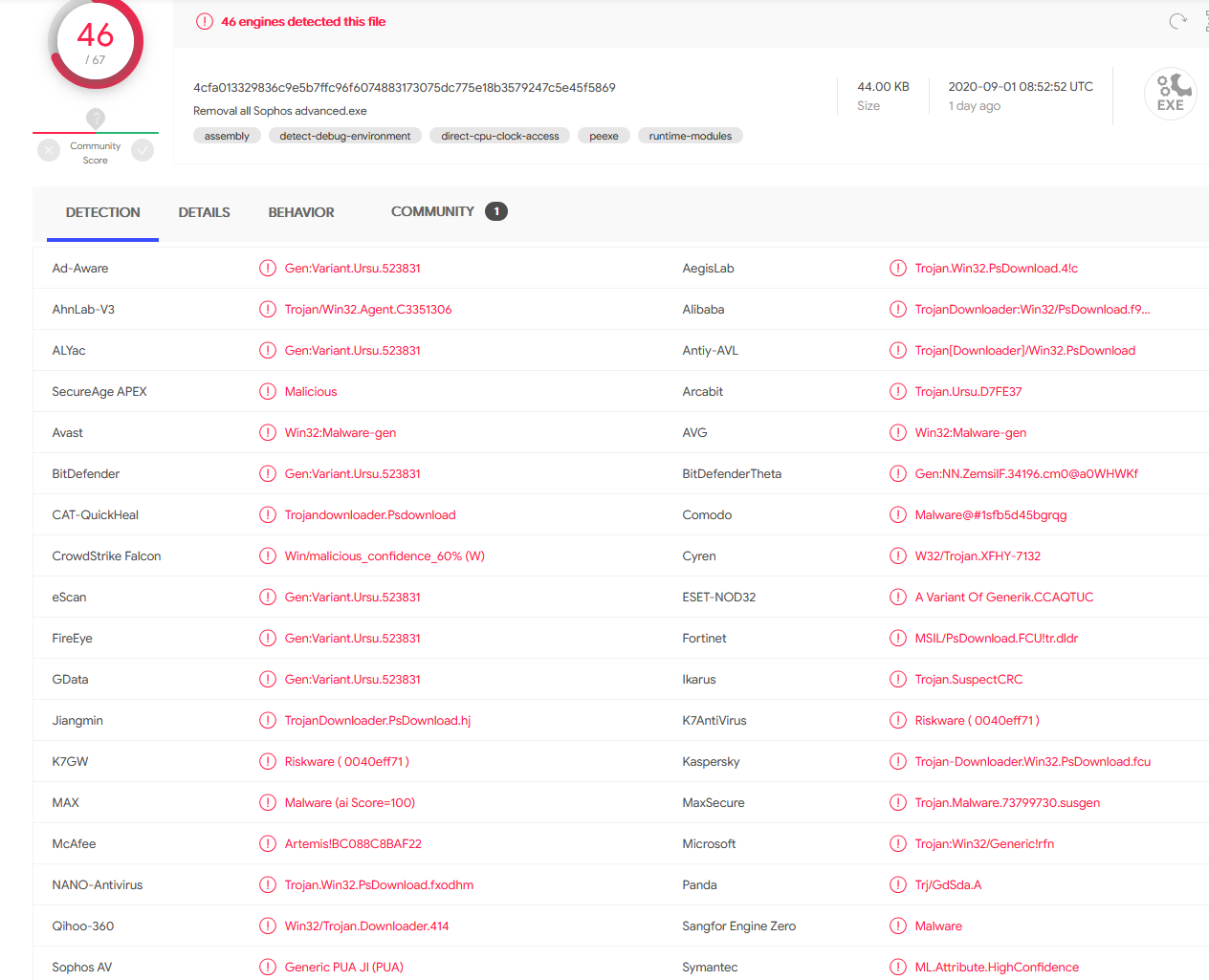Click warning icon in Sophos AV row

[268, 967]
